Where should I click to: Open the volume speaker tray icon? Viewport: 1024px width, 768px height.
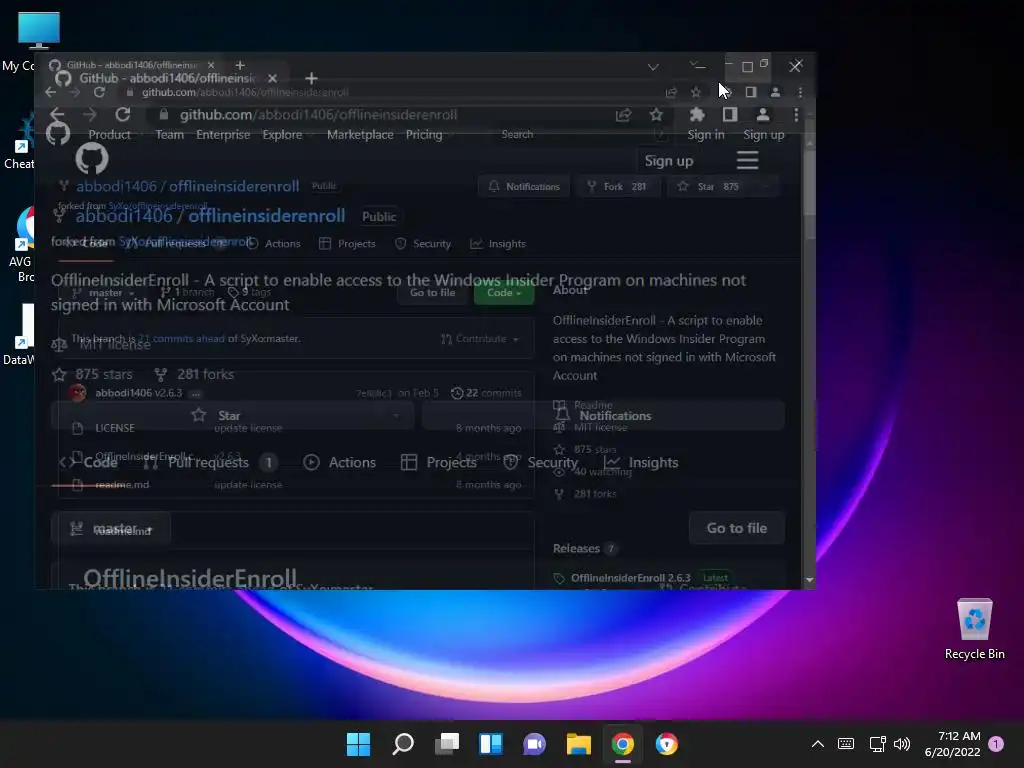pyautogui.click(x=902, y=744)
